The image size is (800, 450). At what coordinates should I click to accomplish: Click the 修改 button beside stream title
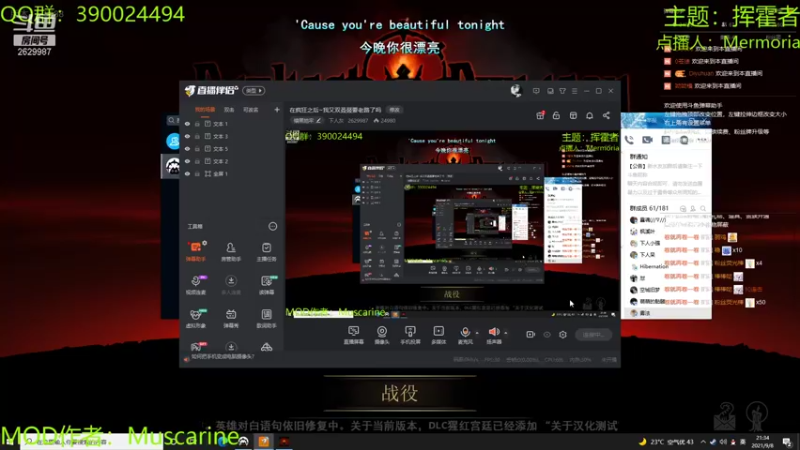click(x=394, y=110)
